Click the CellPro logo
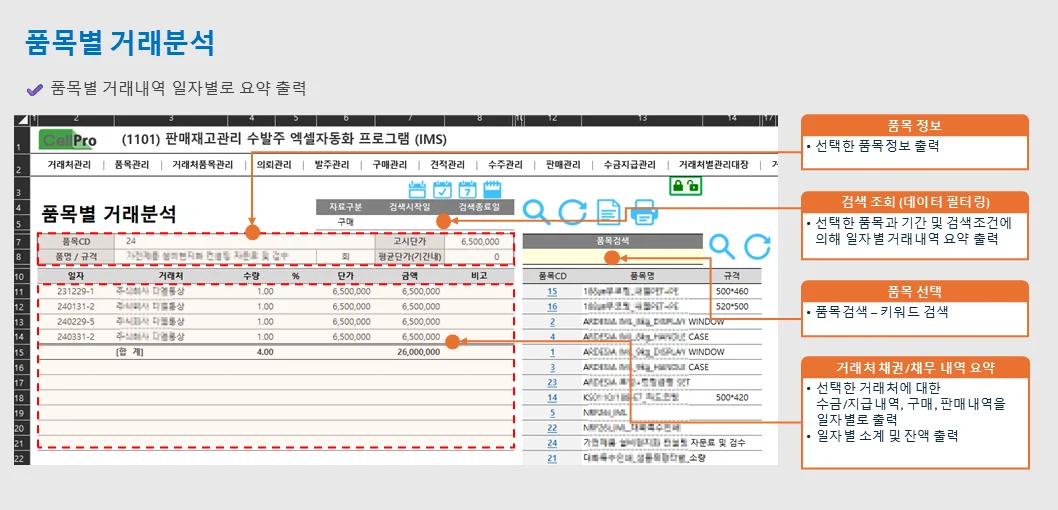The width and height of the screenshot is (1058, 510). 68,140
